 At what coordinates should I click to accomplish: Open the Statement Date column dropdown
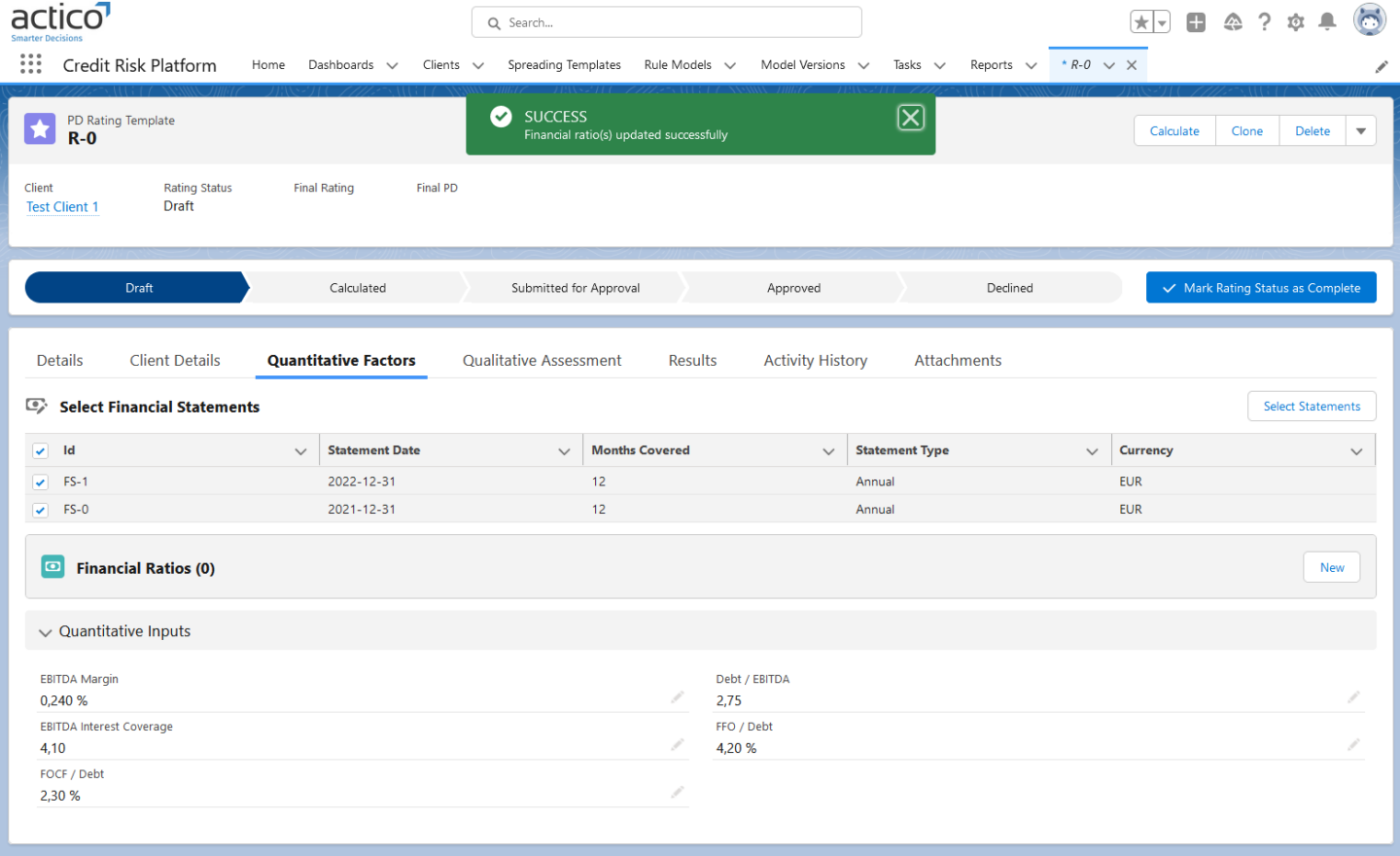click(564, 450)
